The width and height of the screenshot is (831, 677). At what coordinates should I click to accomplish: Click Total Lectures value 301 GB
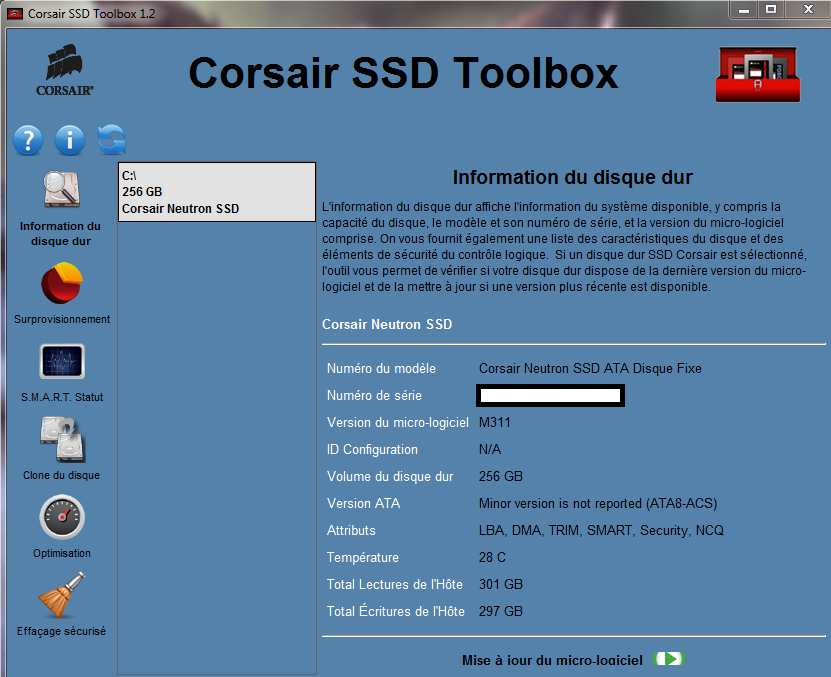(x=500, y=584)
